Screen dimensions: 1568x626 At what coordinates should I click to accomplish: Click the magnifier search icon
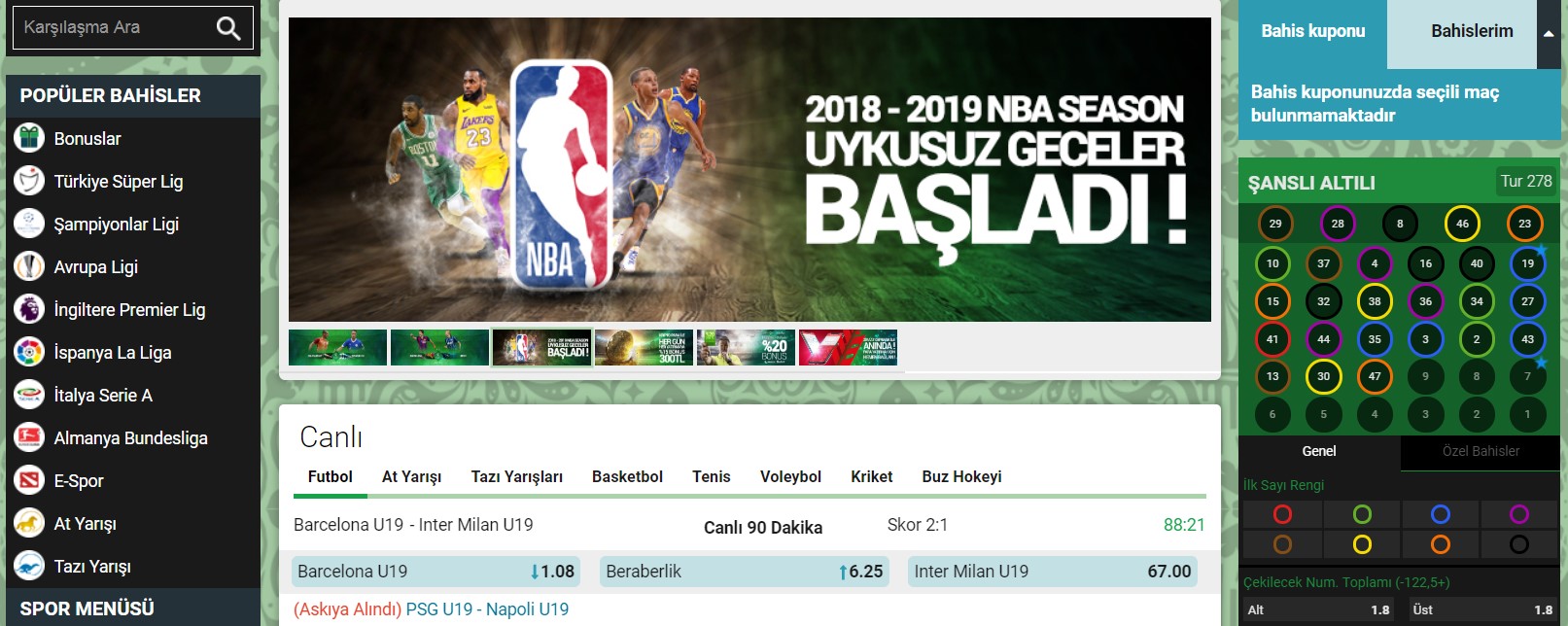click(228, 28)
